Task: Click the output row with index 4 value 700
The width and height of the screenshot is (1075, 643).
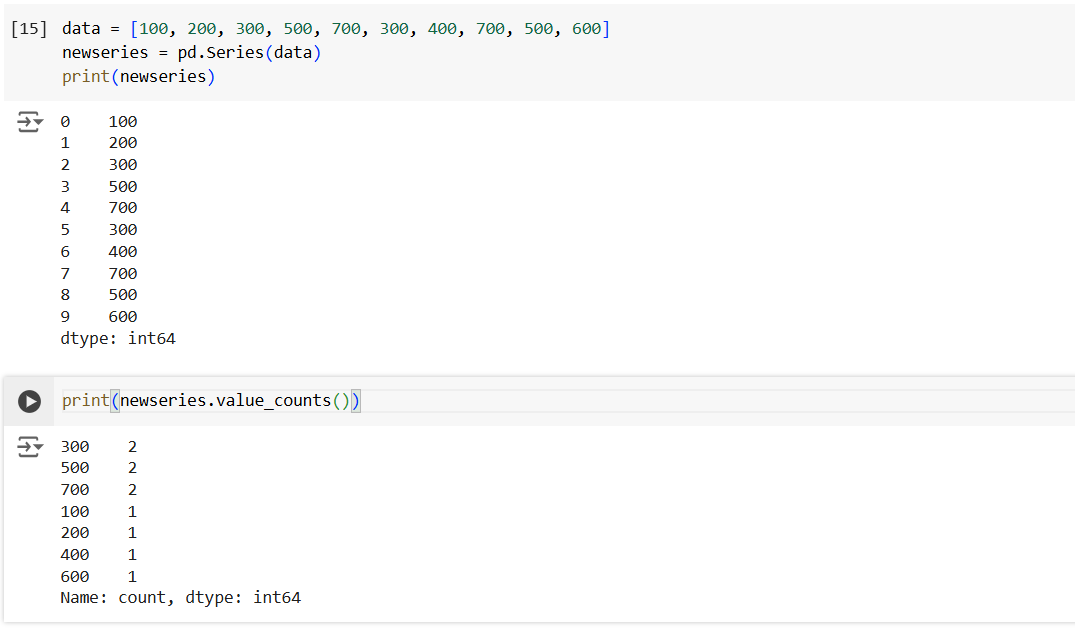Action: (x=98, y=208)
